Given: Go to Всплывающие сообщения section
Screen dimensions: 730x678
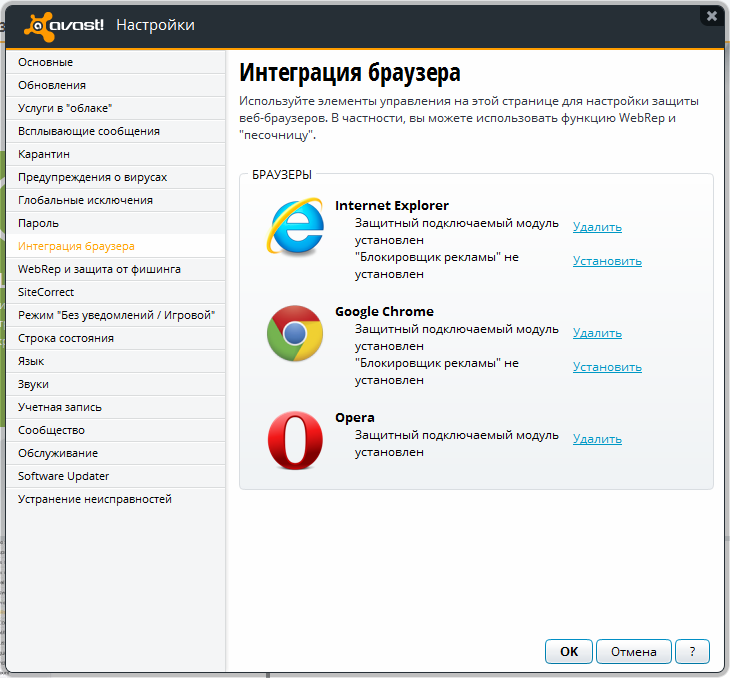Looking at the screenshot, I should (x=116, y=131).
